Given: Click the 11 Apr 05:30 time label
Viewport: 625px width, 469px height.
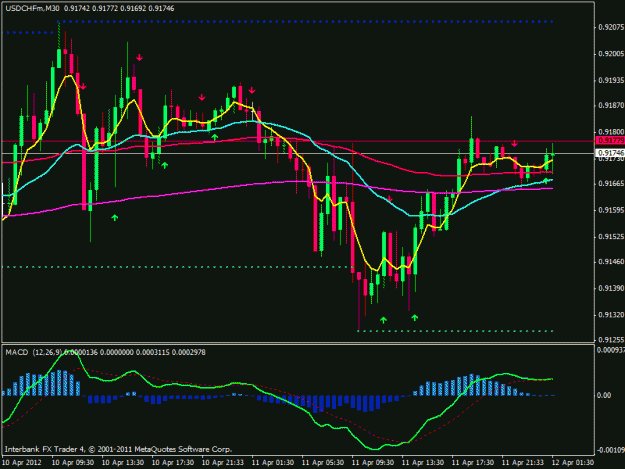Looking at the screenshot, I should (323, 463).
